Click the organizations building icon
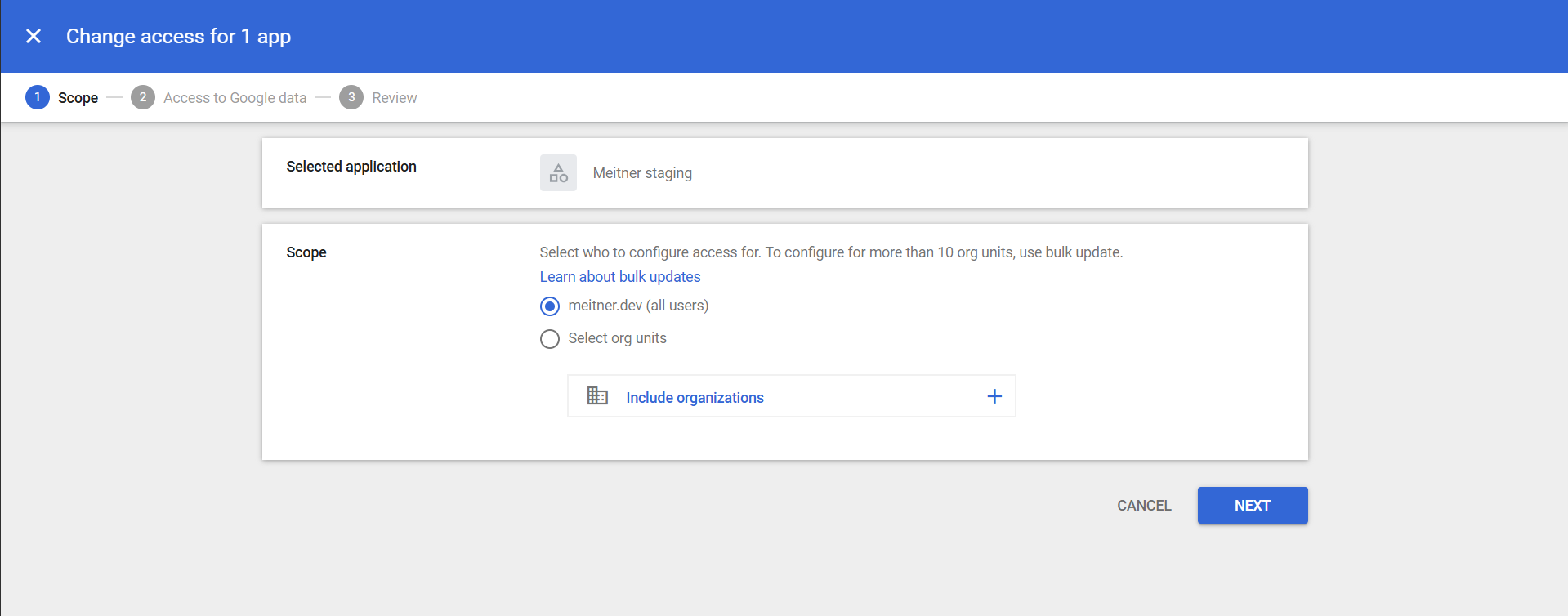This screenshot has width=1568, height=616. point(597,396)
